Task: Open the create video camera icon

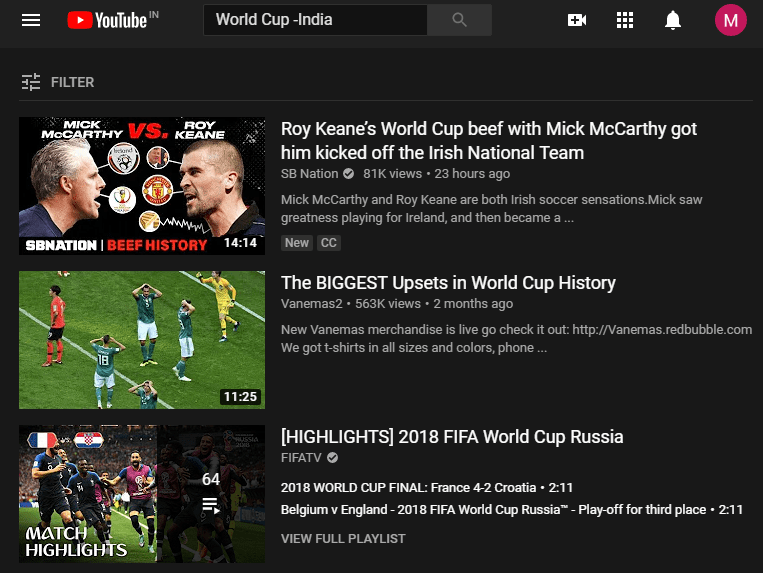Action: click(577, 20)
